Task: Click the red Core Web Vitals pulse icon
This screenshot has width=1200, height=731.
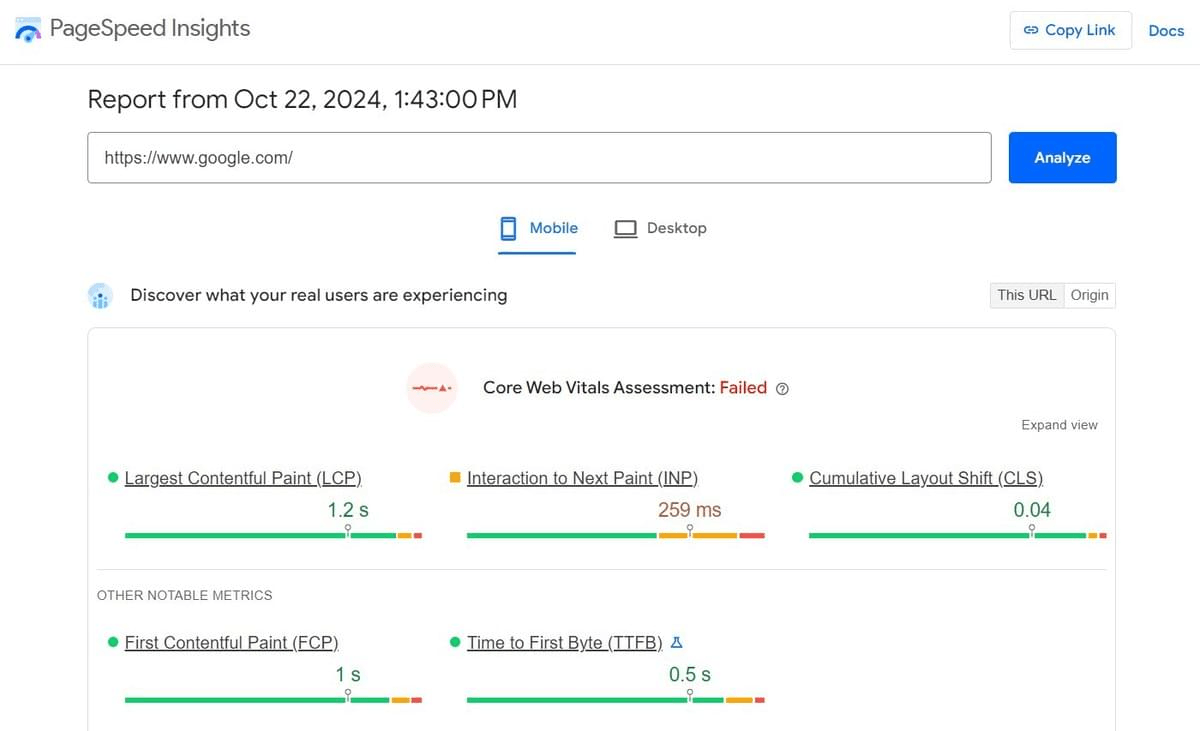Action: tap(432, 388)
